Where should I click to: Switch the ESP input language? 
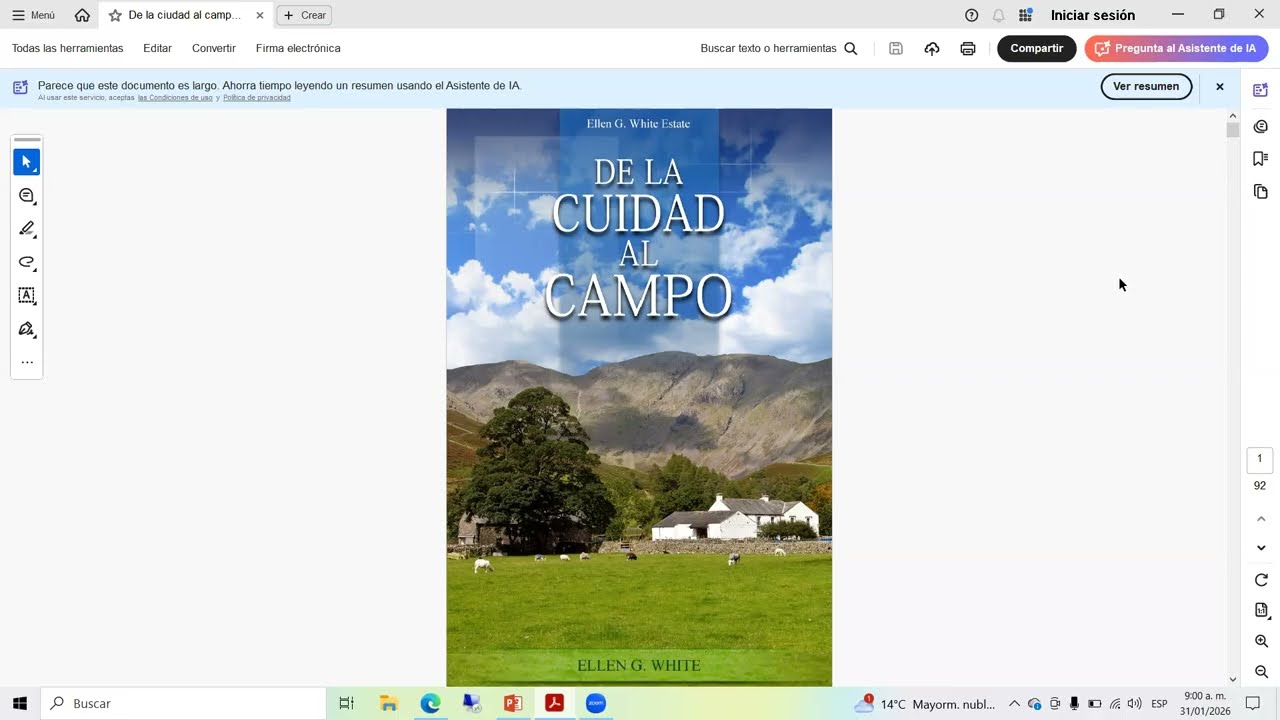click(x=1159, y=704)
